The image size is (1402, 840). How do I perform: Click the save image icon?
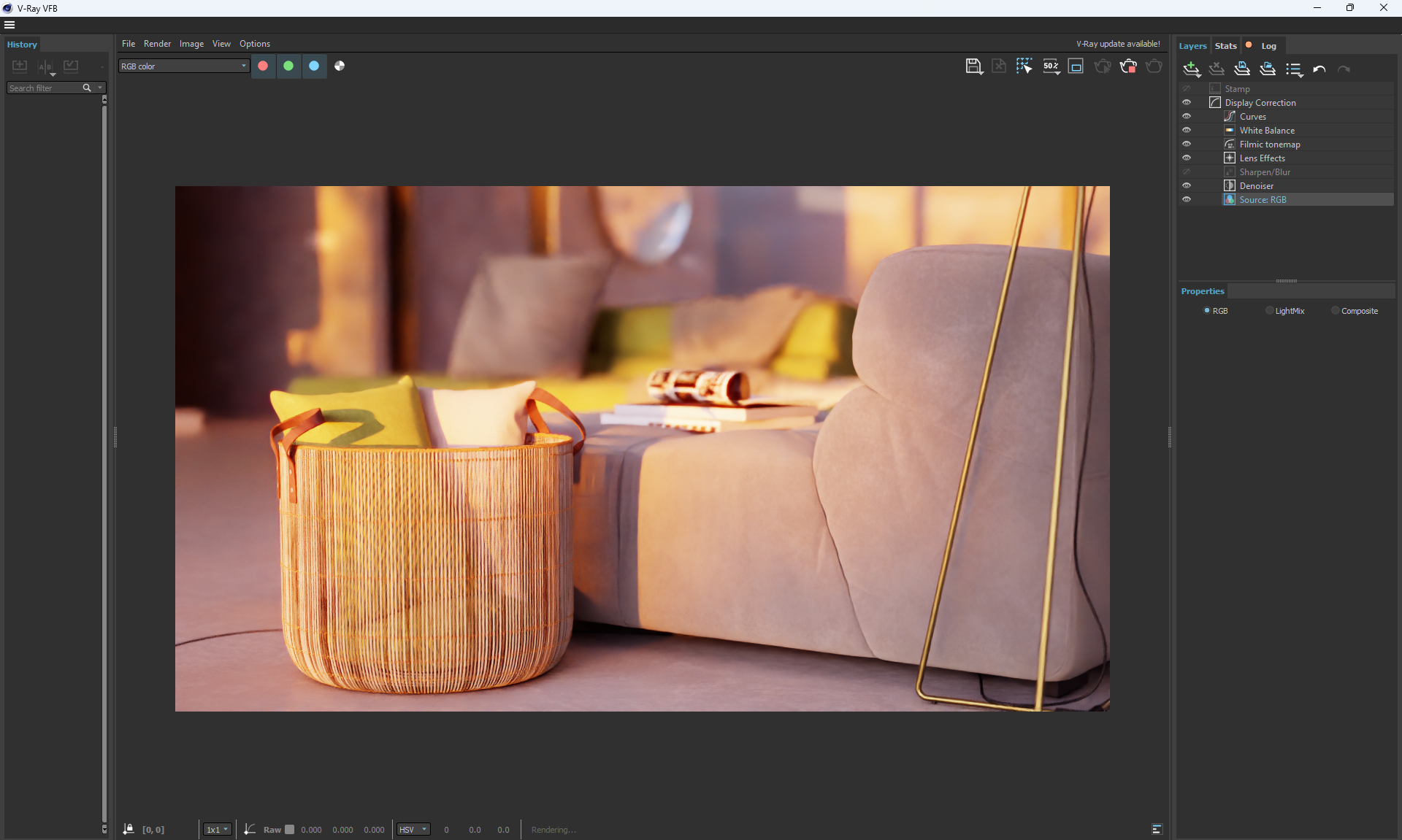(973, 66)
